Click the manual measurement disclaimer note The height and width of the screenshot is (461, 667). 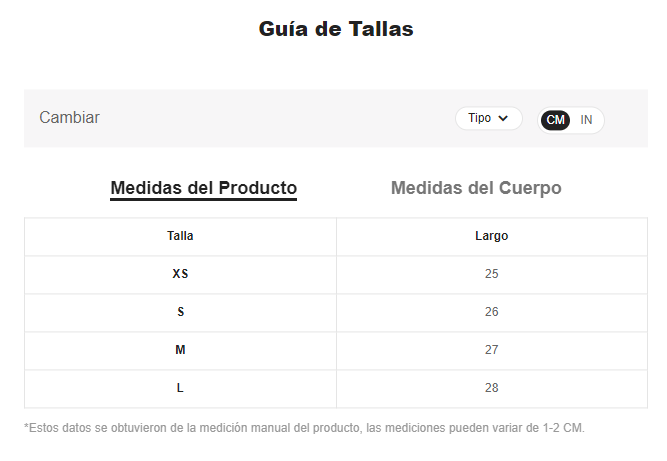305,428
